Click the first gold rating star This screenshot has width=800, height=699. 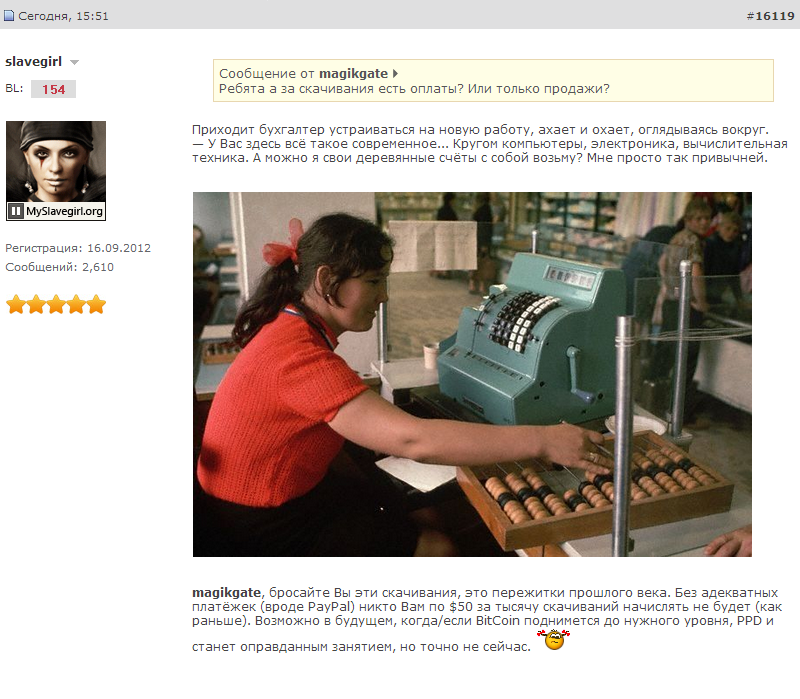coord(16,304)
